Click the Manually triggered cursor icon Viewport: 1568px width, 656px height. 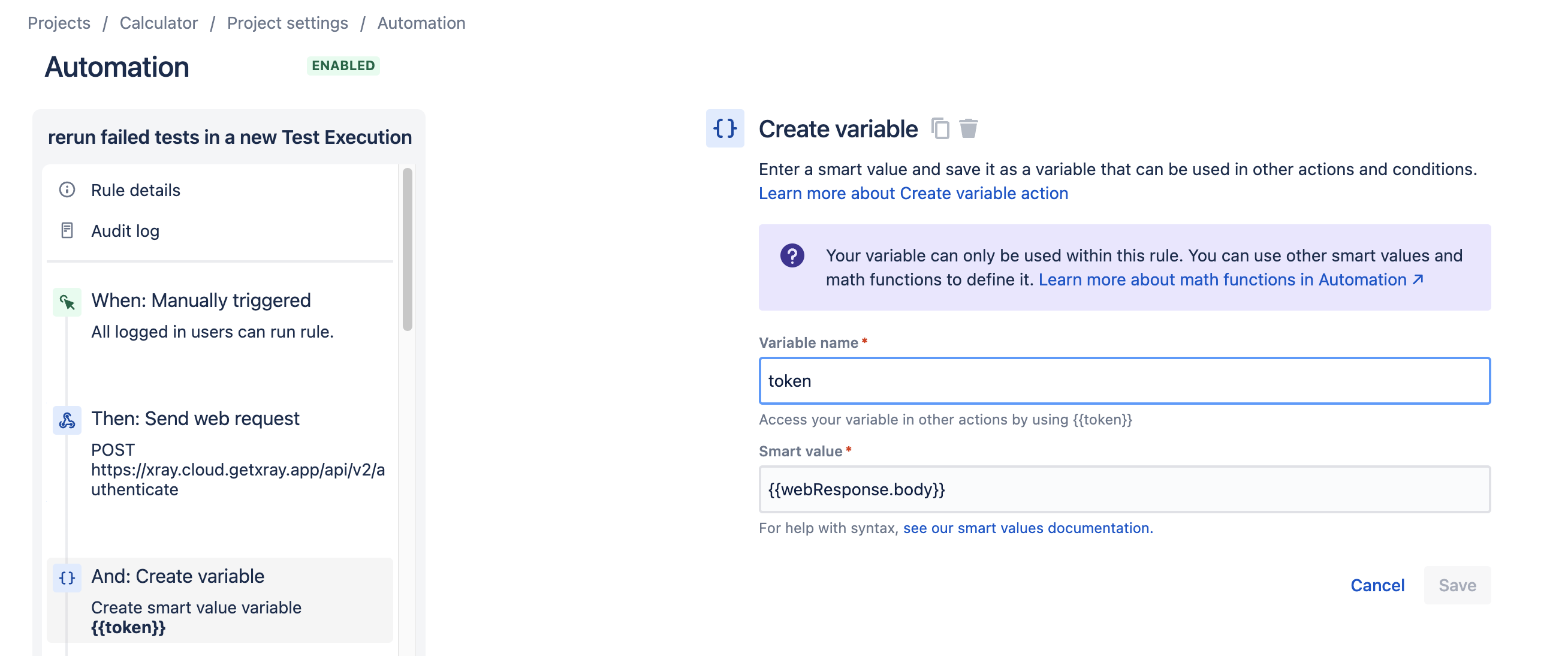(x=67, y=302)
